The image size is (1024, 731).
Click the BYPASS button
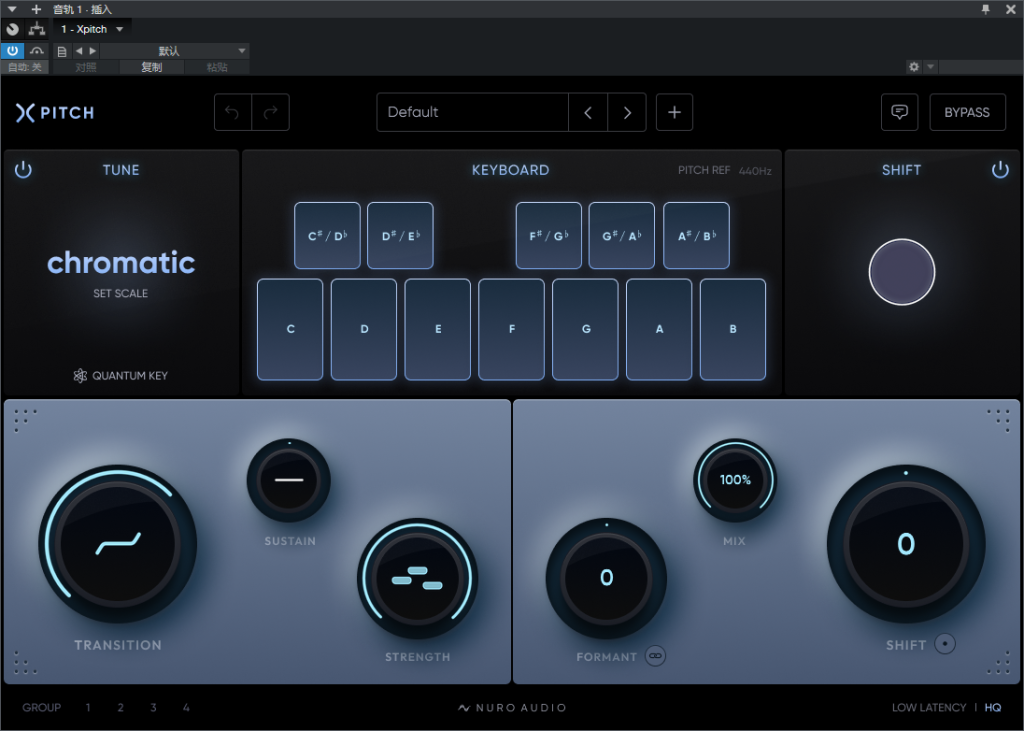[967, 112]
